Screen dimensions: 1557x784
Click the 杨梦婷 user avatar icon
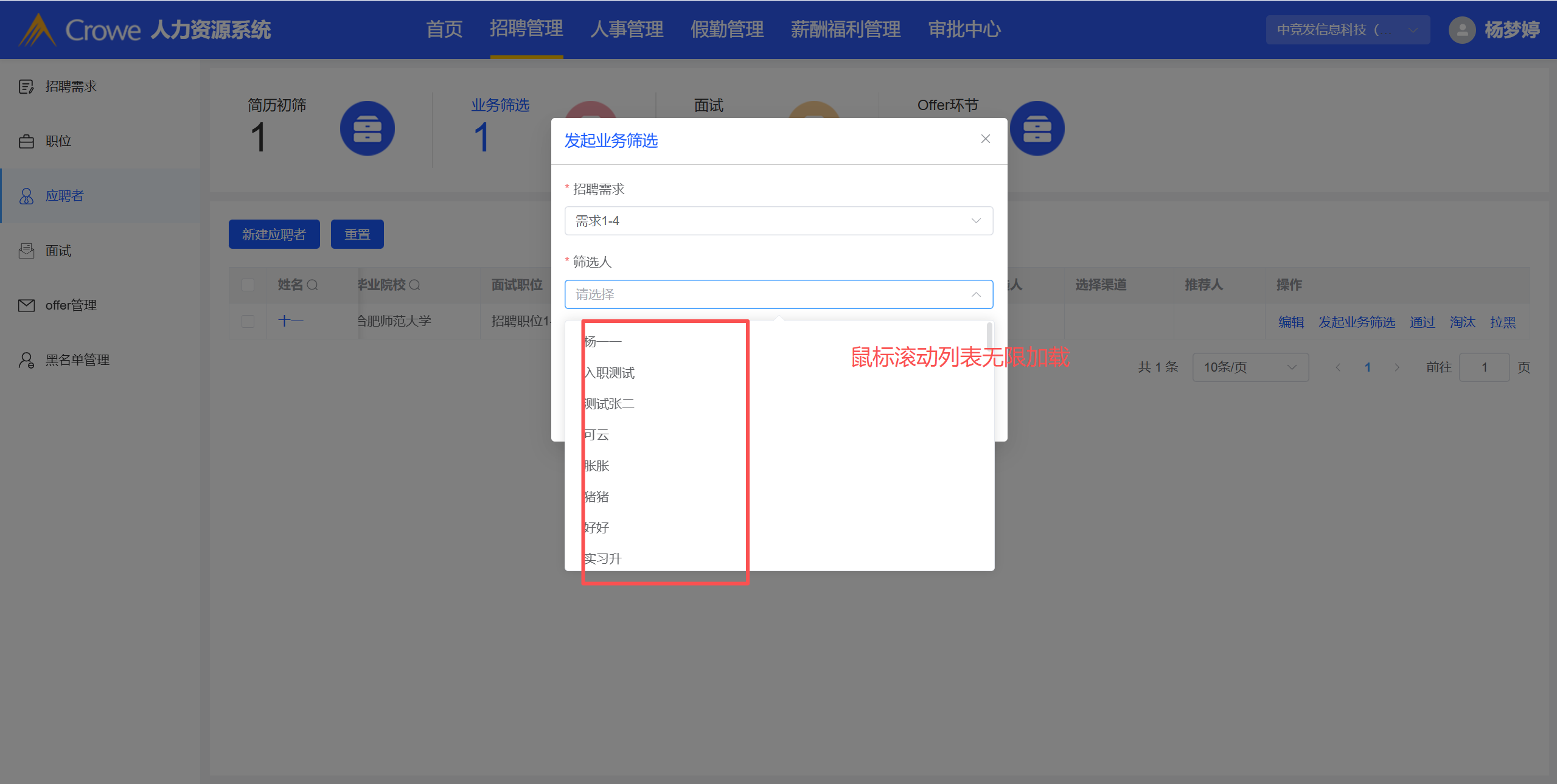(x=1461, y=30)
